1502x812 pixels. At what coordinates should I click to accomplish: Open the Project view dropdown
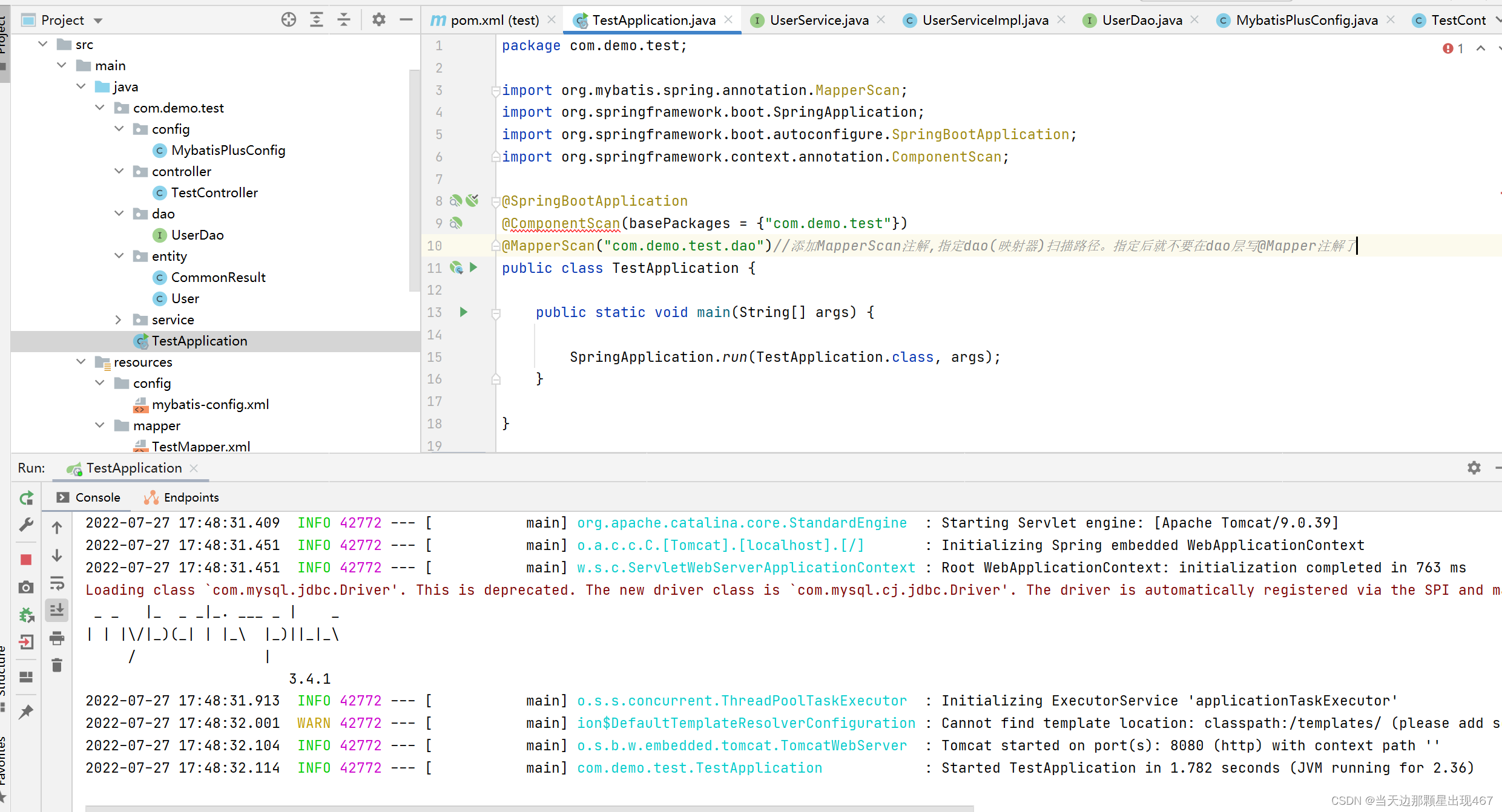(98, 21)
